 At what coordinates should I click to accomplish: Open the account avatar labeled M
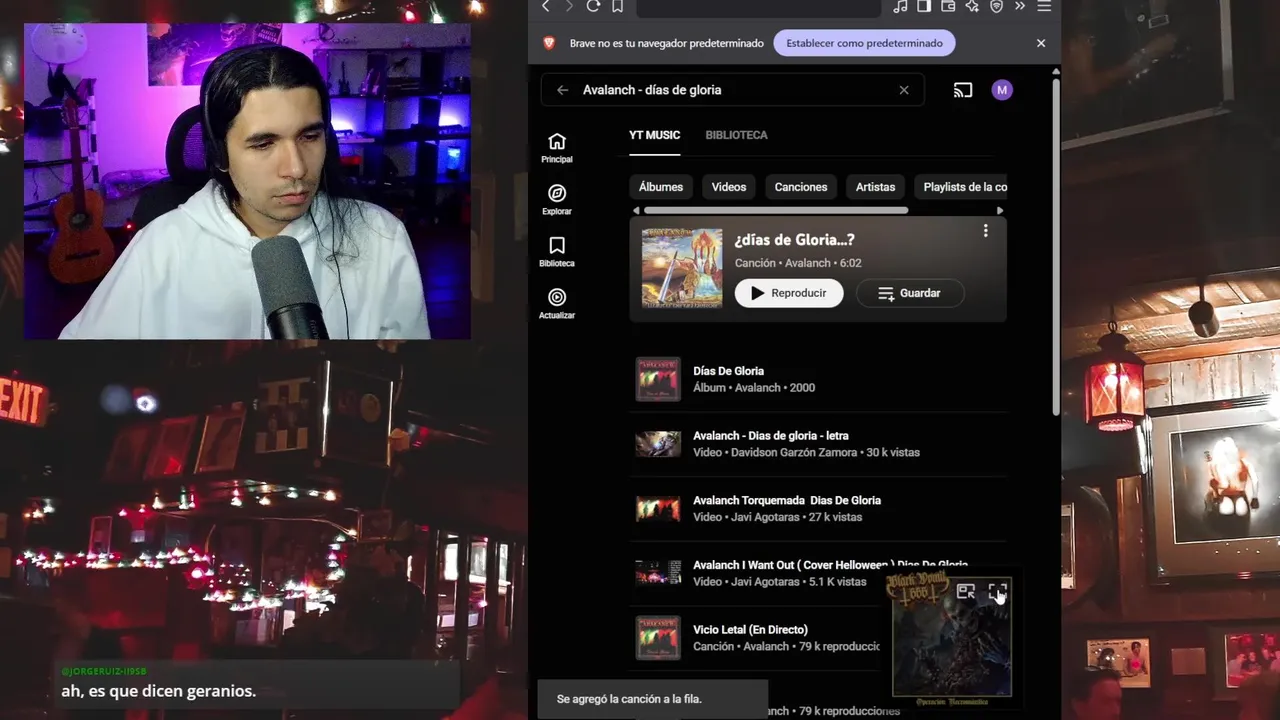point(1002,90)
